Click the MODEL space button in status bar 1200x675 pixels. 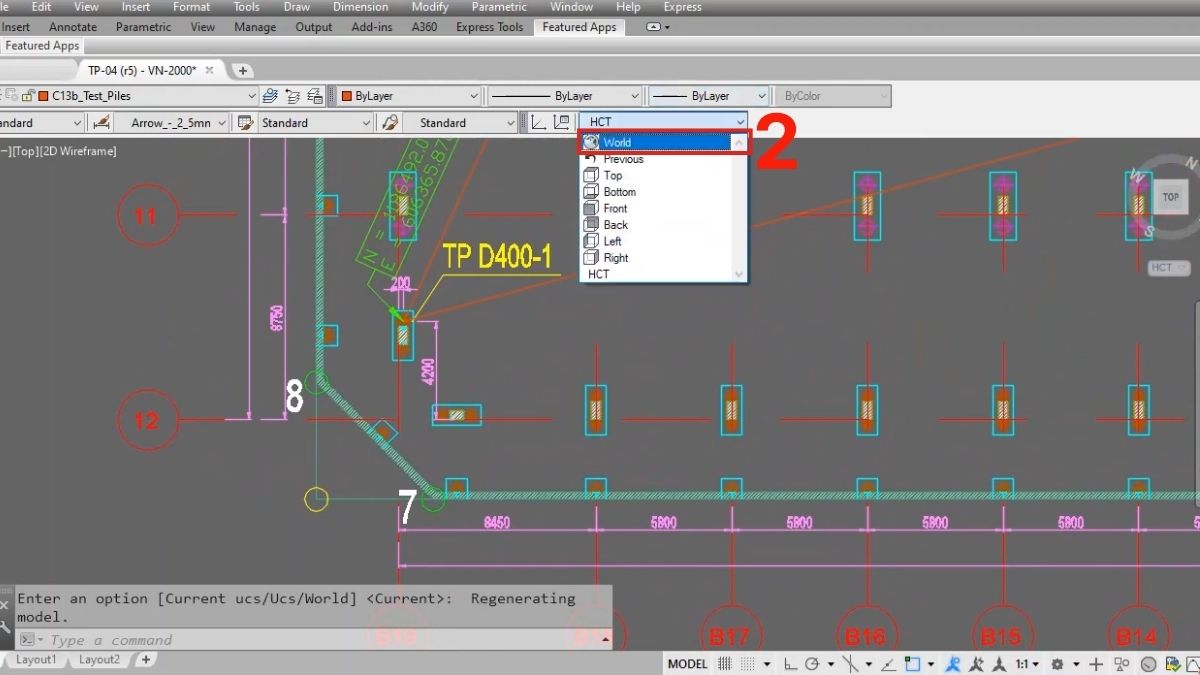tap(687, 664)
